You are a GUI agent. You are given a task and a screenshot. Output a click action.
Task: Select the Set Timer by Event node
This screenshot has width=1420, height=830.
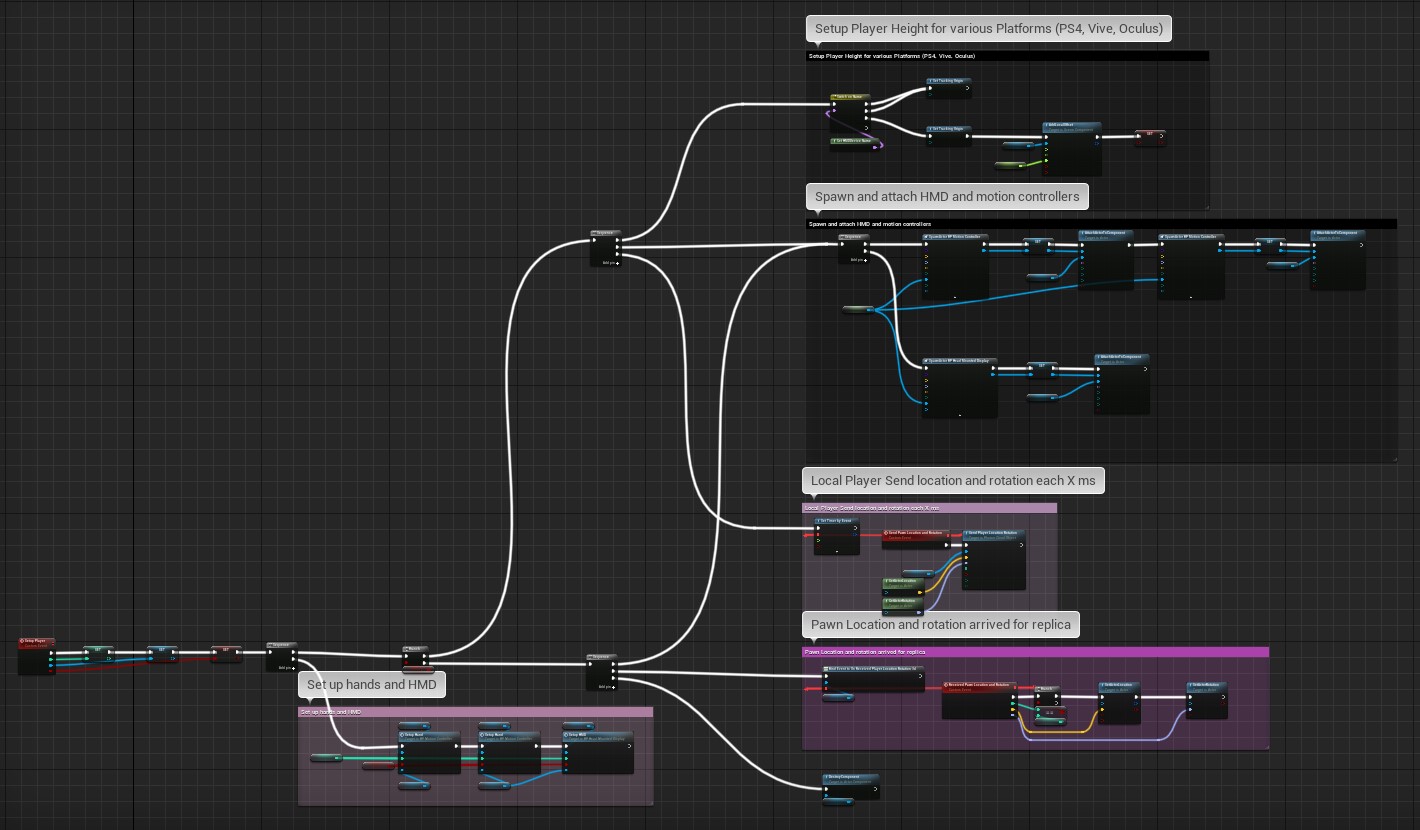[x=836, y=536]
